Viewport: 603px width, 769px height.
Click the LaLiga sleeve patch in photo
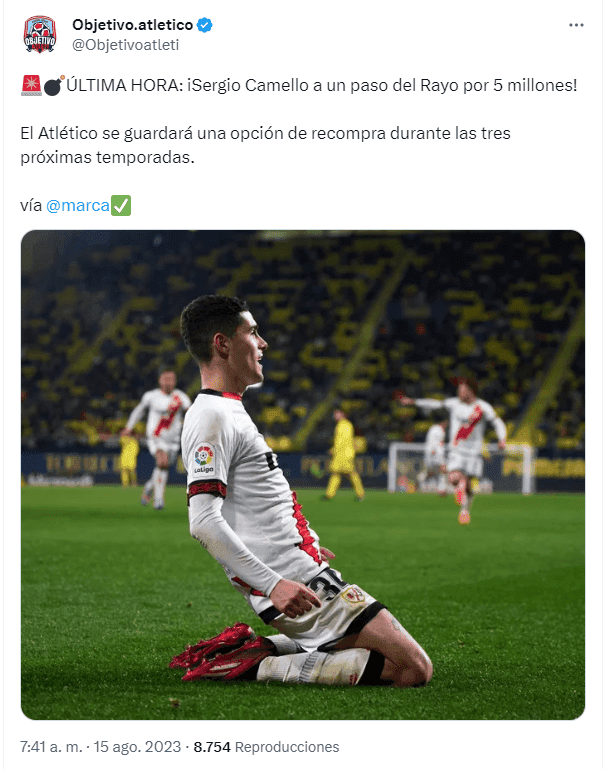204,459
